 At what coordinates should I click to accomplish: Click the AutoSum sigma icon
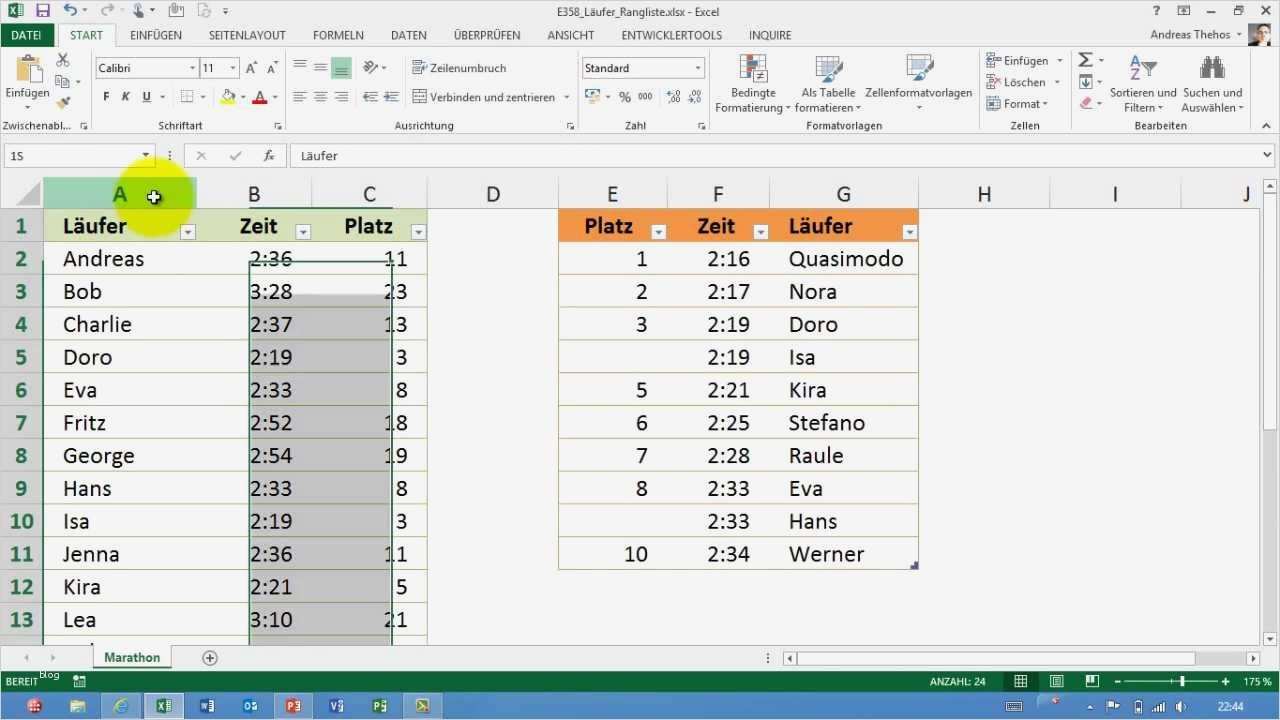click(1085, 61)
